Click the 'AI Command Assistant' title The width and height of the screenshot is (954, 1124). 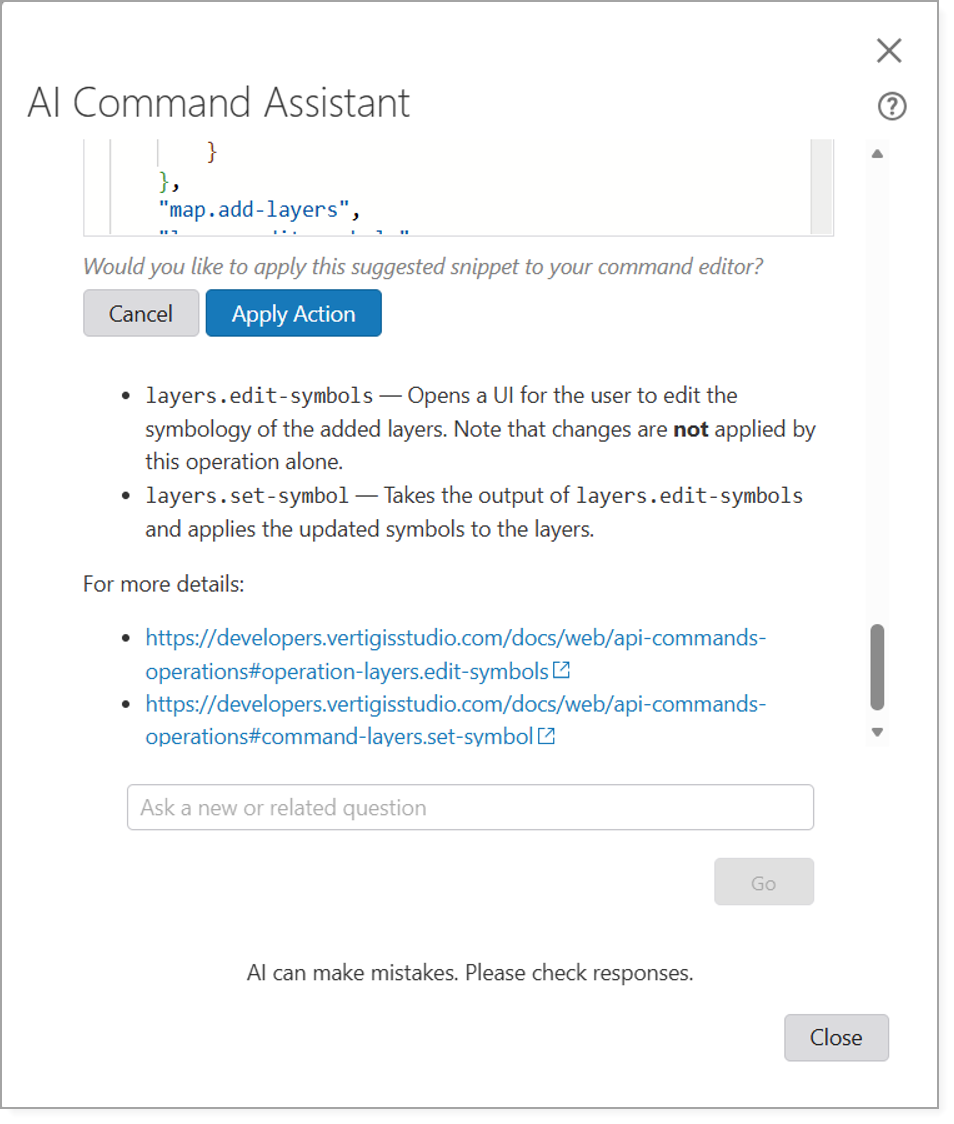tap(219, 103)
